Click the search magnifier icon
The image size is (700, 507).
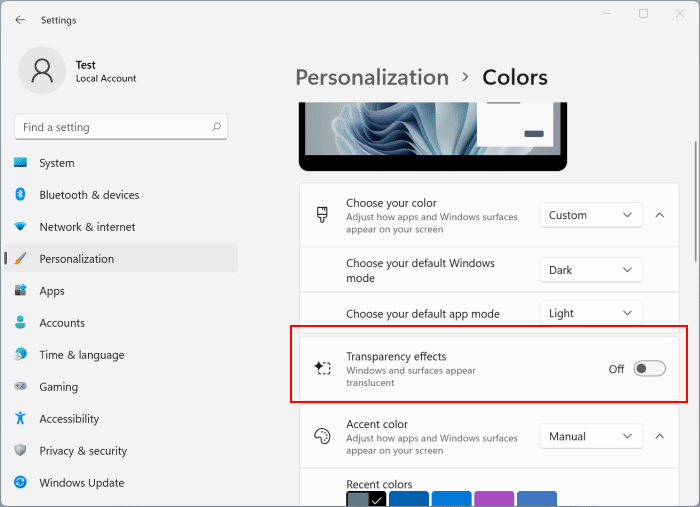pos(217,127)
